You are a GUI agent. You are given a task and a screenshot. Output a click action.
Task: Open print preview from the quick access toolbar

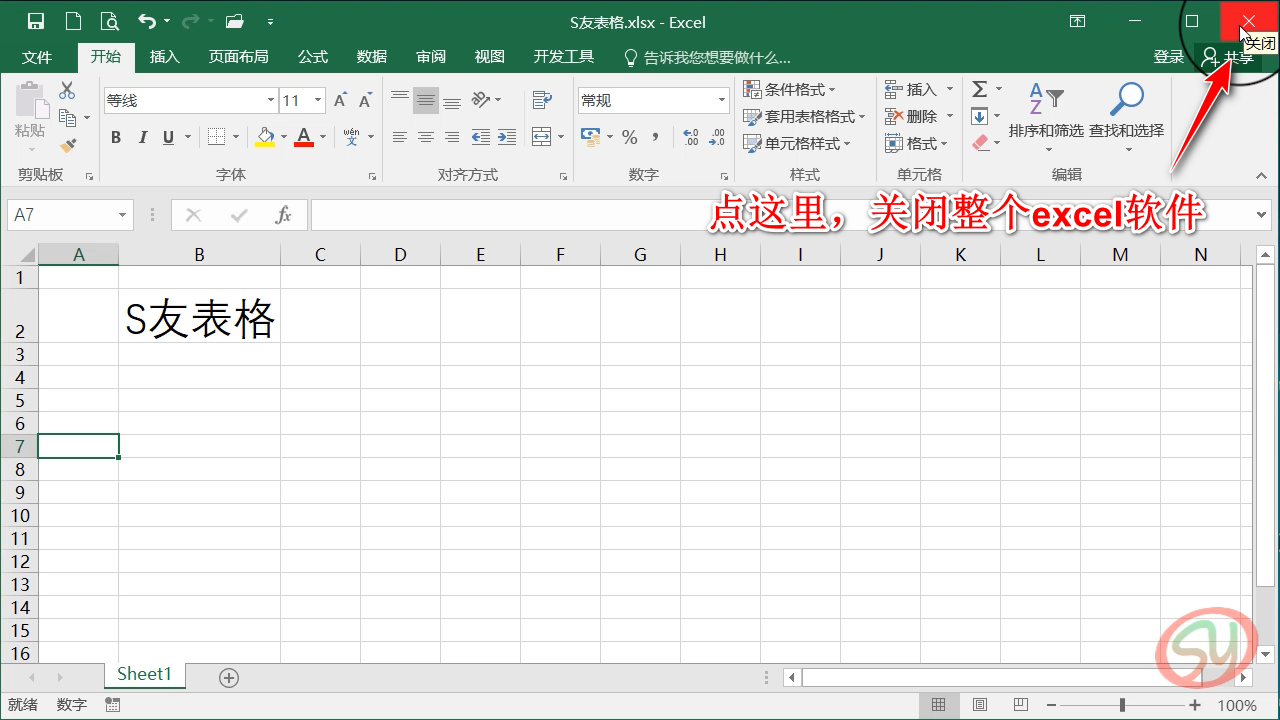pos(109,21)
